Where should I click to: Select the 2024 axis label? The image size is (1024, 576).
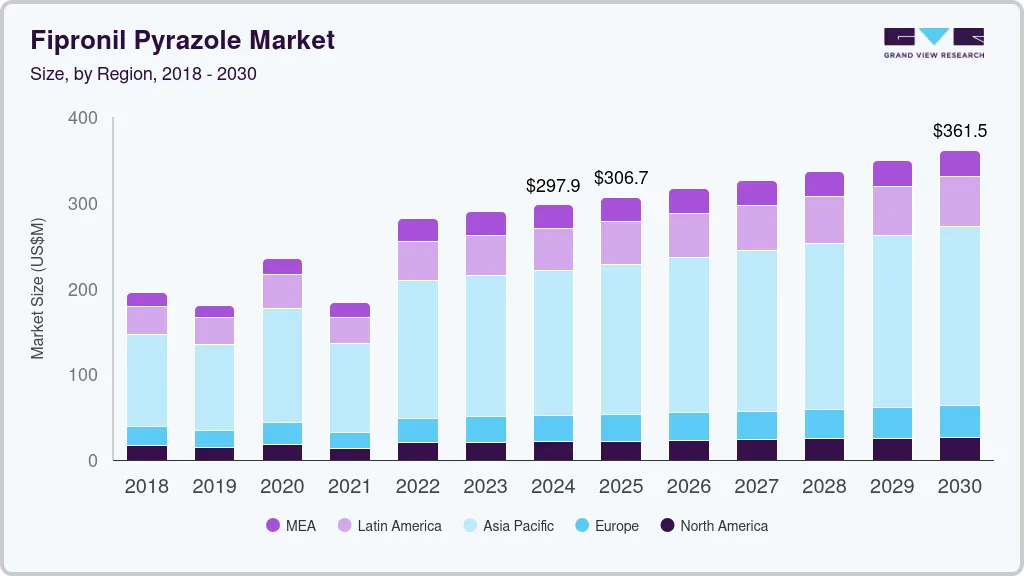click(x=553, y=487)
